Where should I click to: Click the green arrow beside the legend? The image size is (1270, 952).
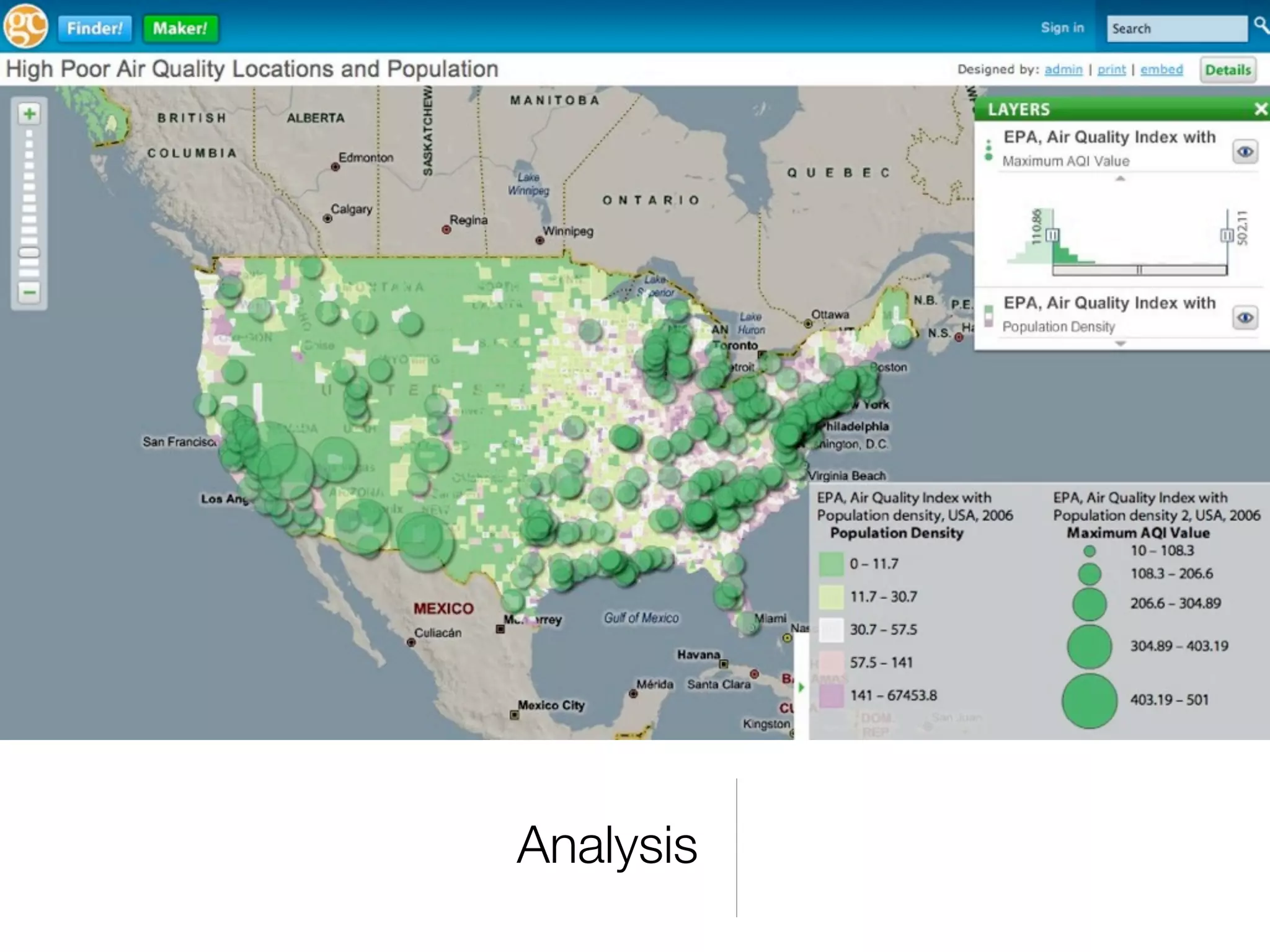point(801,687)
